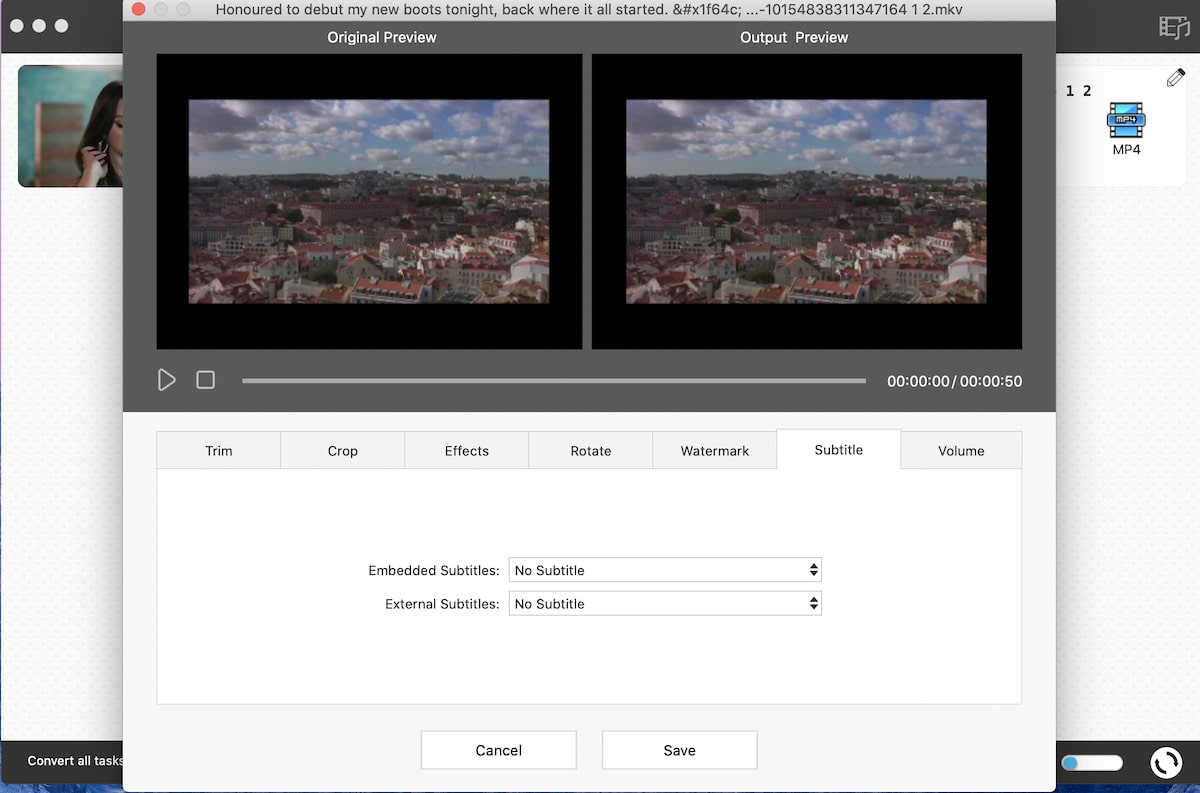Switch to the Watermark tab
1200x793 pixels.
point(714,451)
